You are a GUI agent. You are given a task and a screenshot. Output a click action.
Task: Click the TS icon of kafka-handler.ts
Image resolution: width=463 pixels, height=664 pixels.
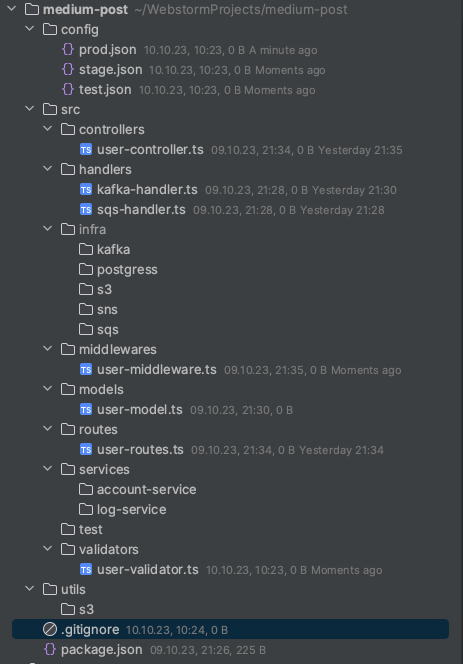pos(86,189)
